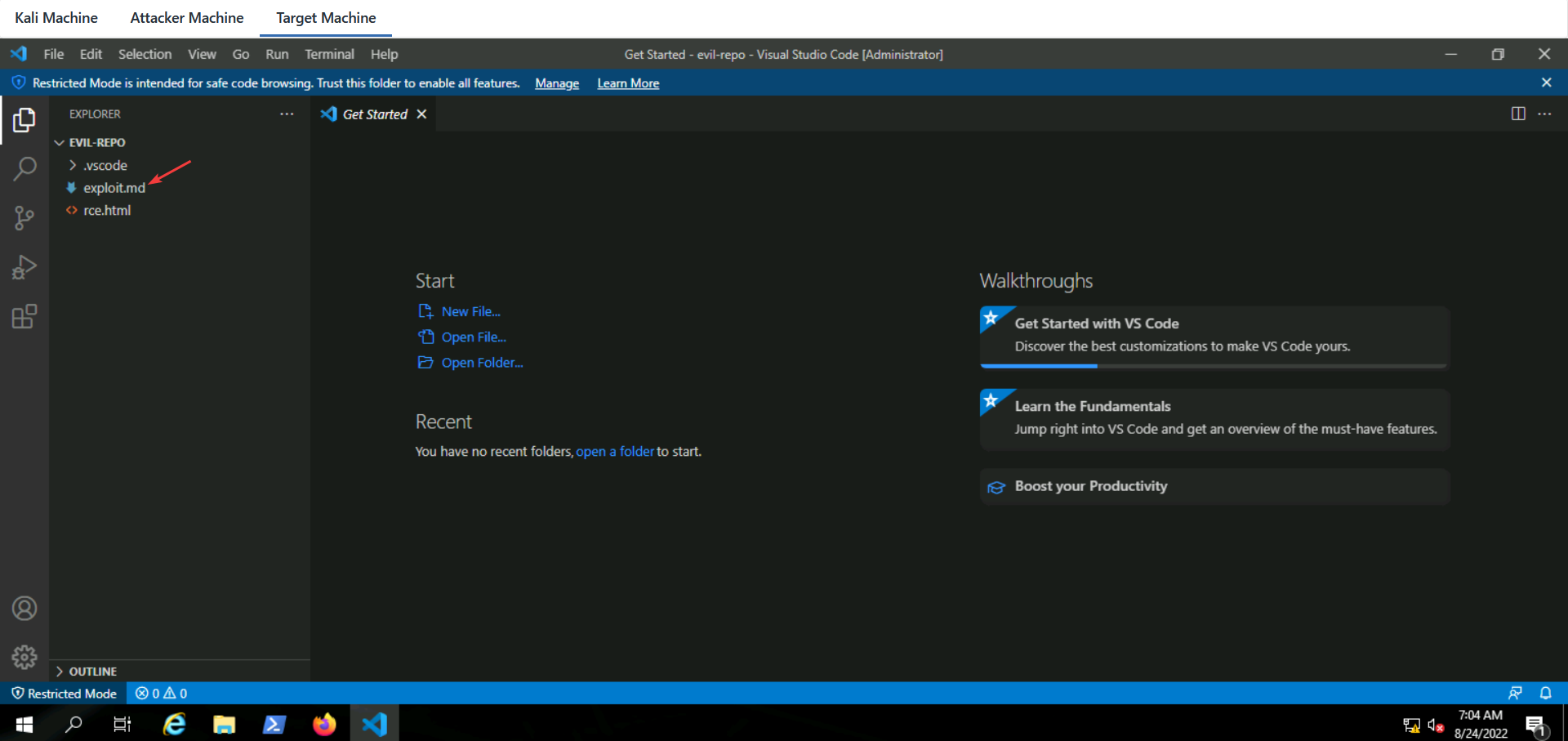Open the Go menu
The width and height of the screenshot is (1568, 741).
pos(241,54)
